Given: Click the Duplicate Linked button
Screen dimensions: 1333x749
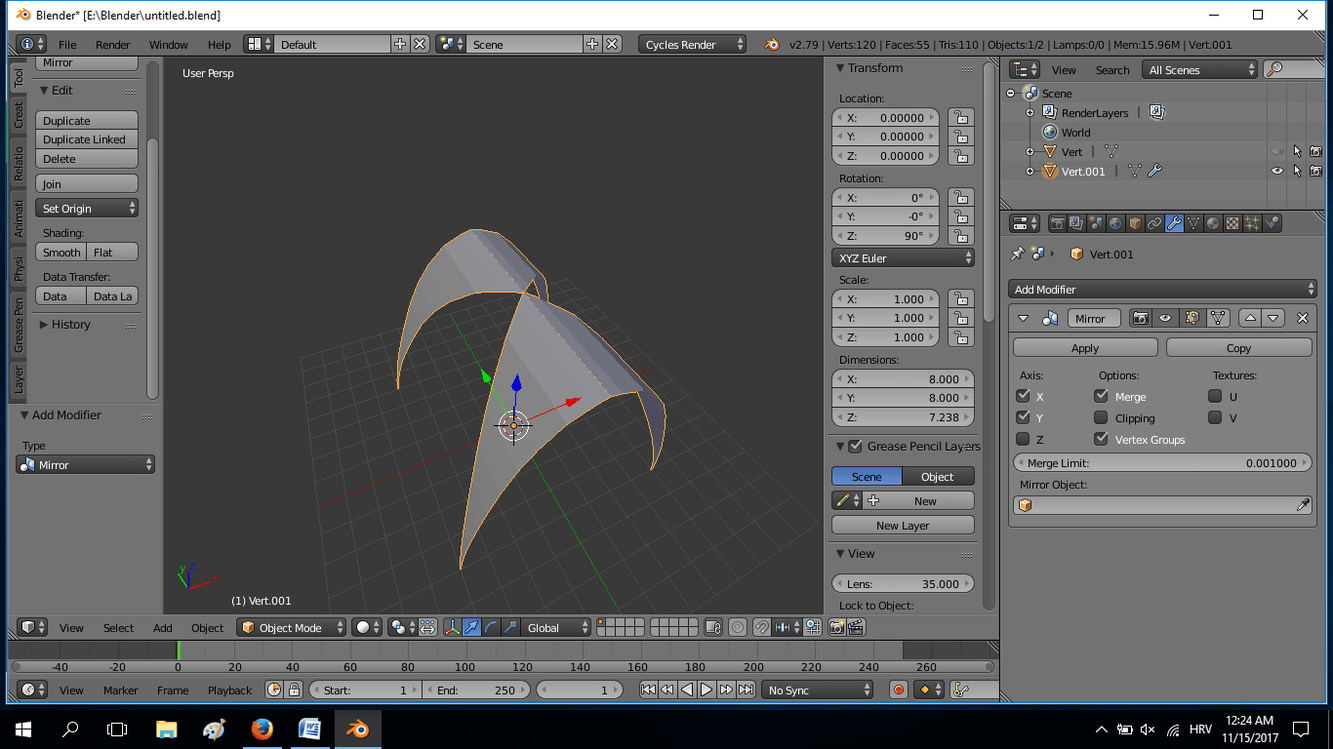Looking at the screenshot, I should pos(86,140).
